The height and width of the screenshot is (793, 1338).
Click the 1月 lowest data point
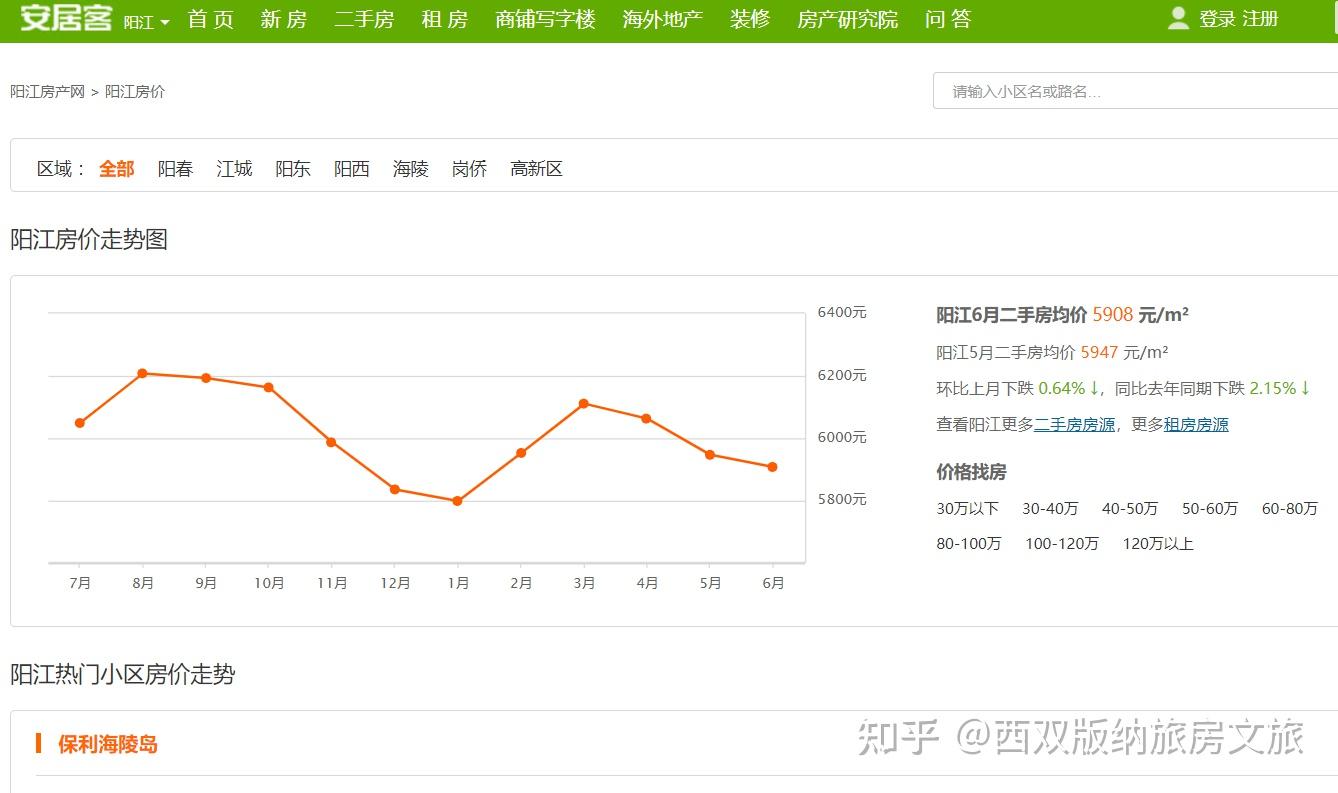pyautogui.click(x=458, y=501)
